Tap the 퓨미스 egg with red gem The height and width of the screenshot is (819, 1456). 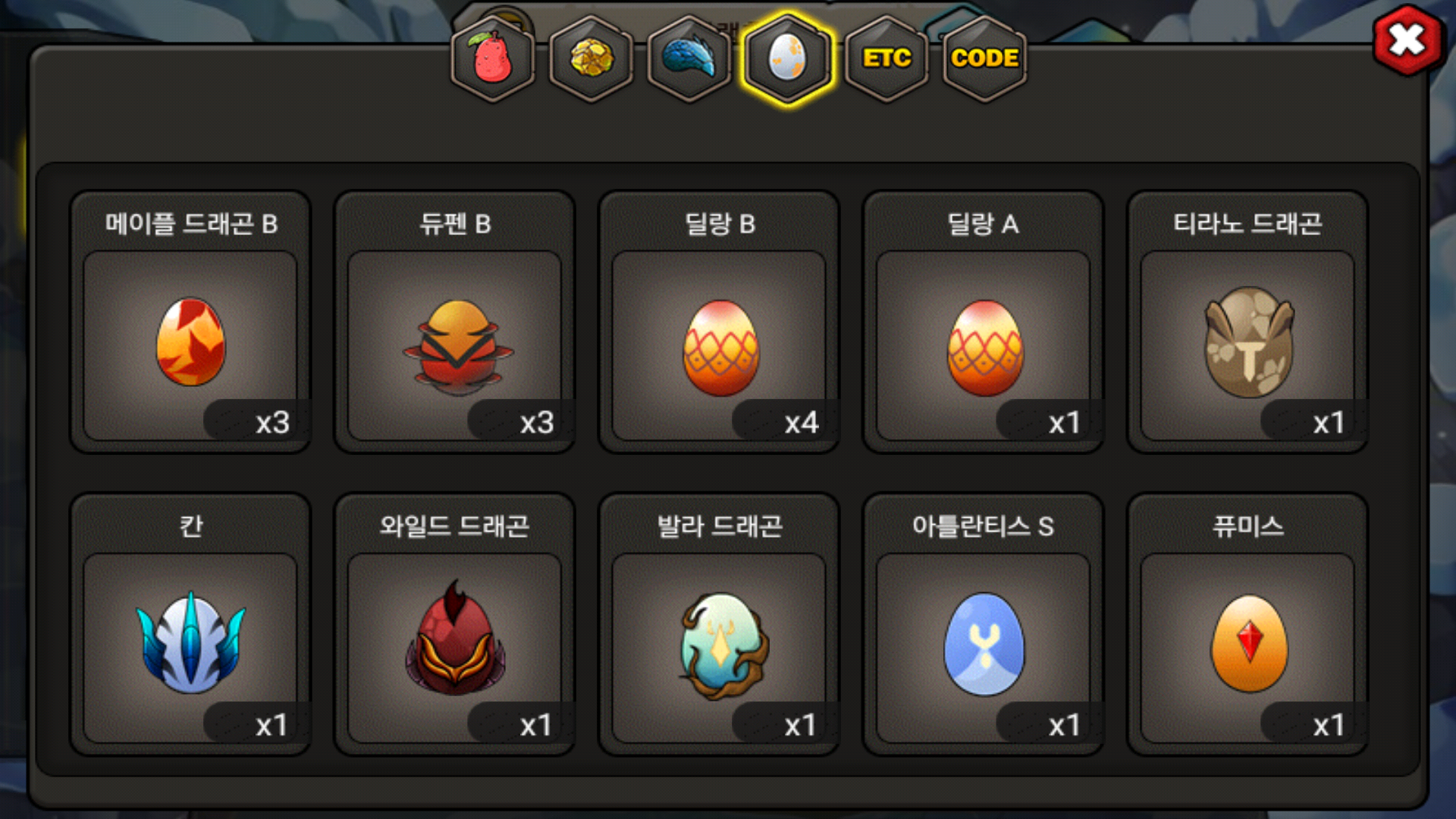click(x=1248, y=625)
